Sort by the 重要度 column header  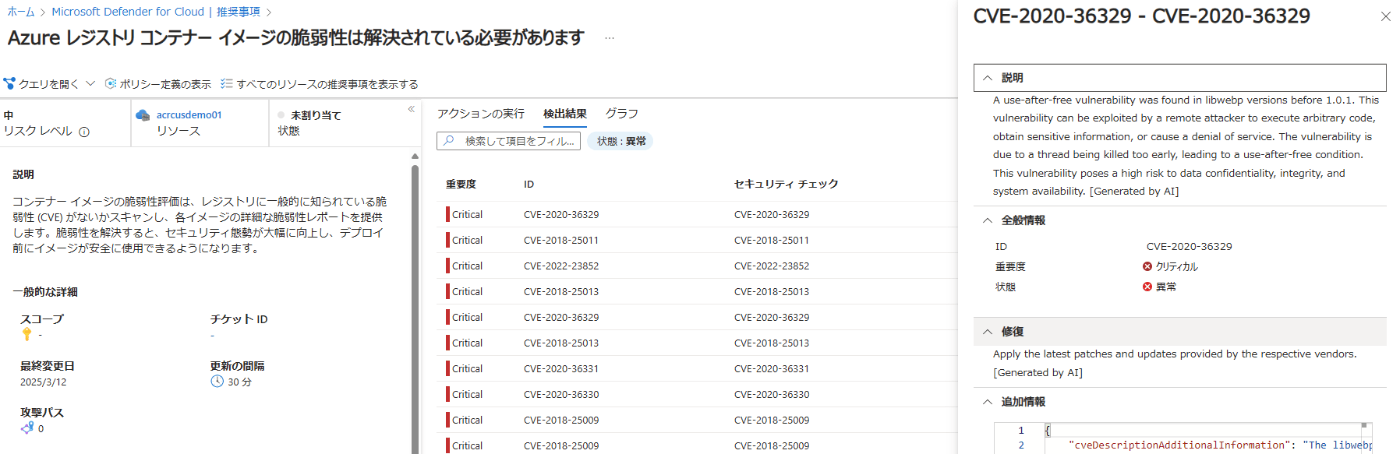click(461, 184)
